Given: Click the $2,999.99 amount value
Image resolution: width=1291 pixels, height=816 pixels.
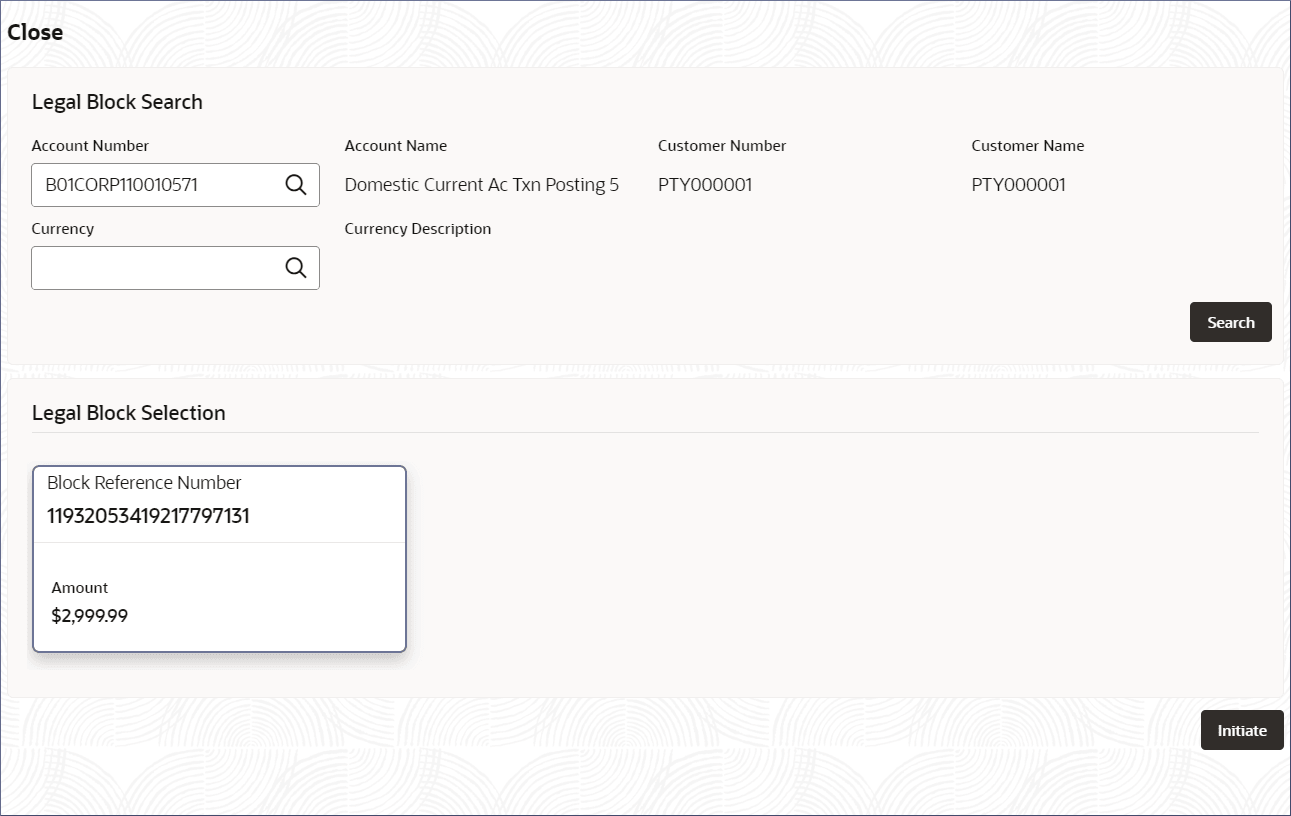Looking at the screenshot, I should click(x=90, y=615).
